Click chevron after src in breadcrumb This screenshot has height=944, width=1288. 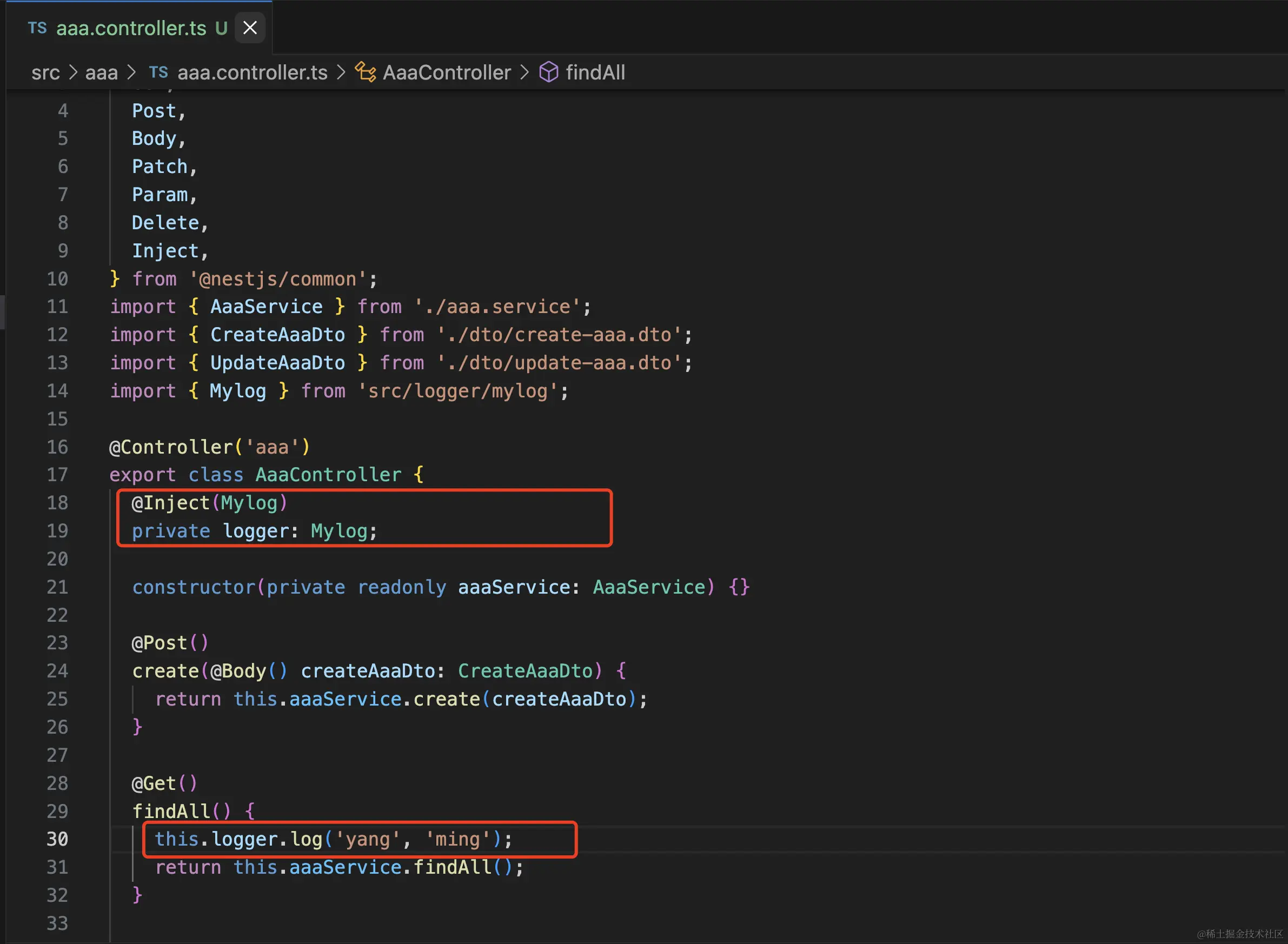[x=73, y=72]
